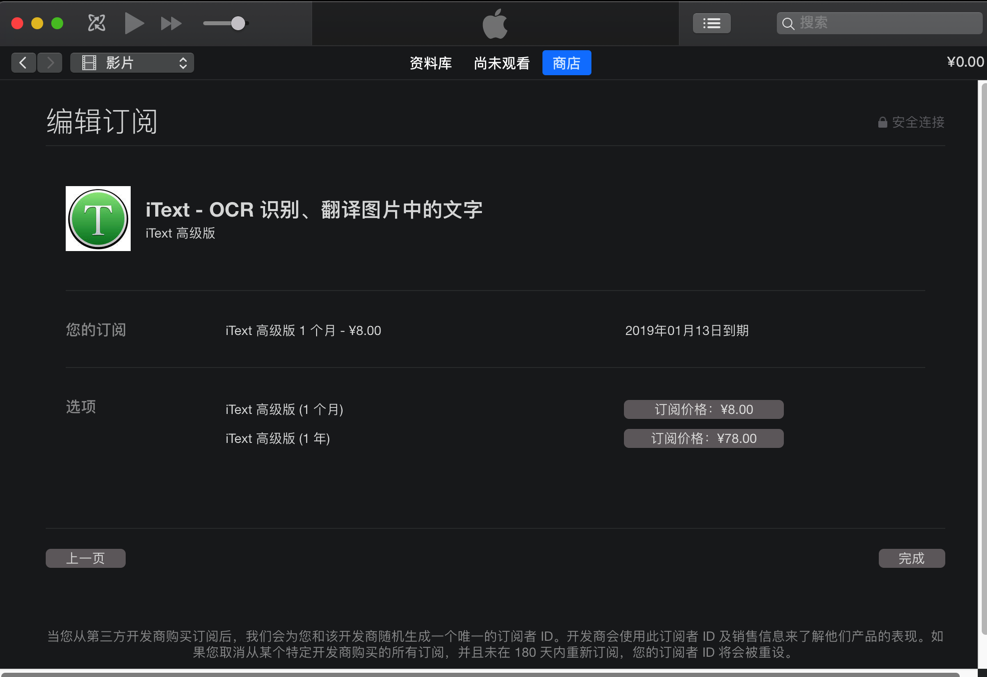Click the 完成 done button
Image resolution: width=987 pixels, height=677 pixels.
pos(911,558)
